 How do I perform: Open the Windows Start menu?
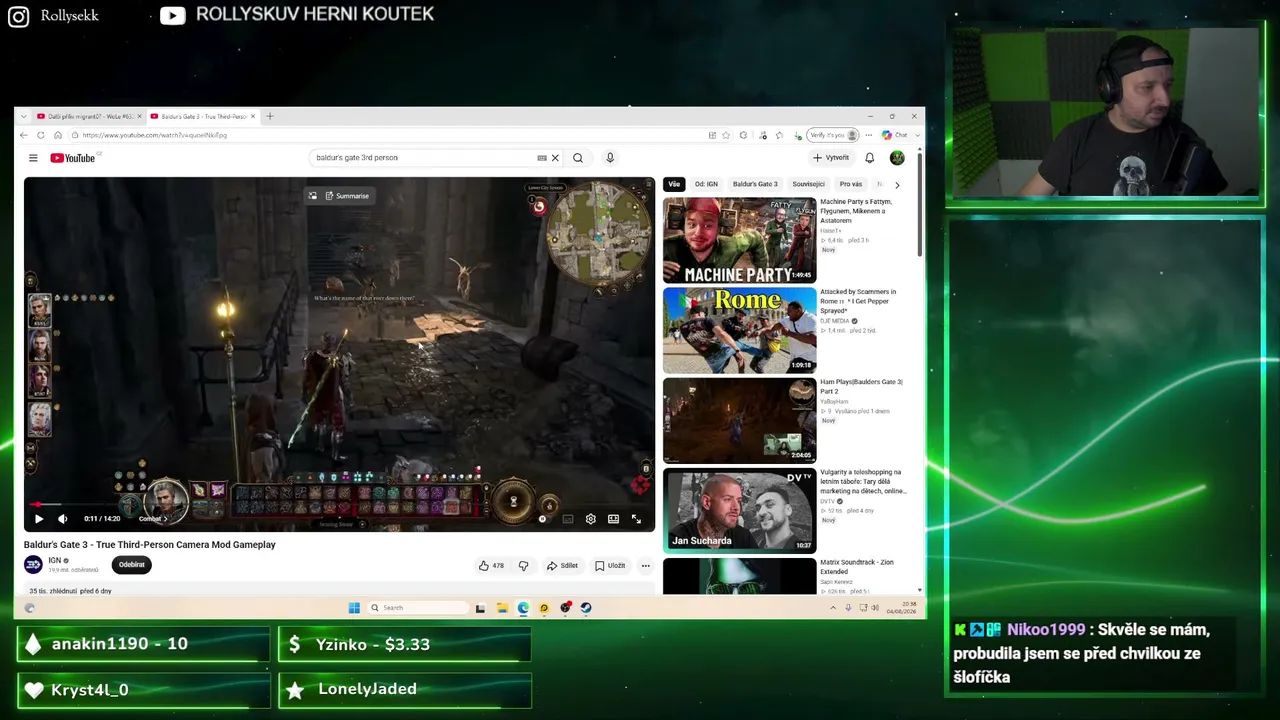point(354,608)
